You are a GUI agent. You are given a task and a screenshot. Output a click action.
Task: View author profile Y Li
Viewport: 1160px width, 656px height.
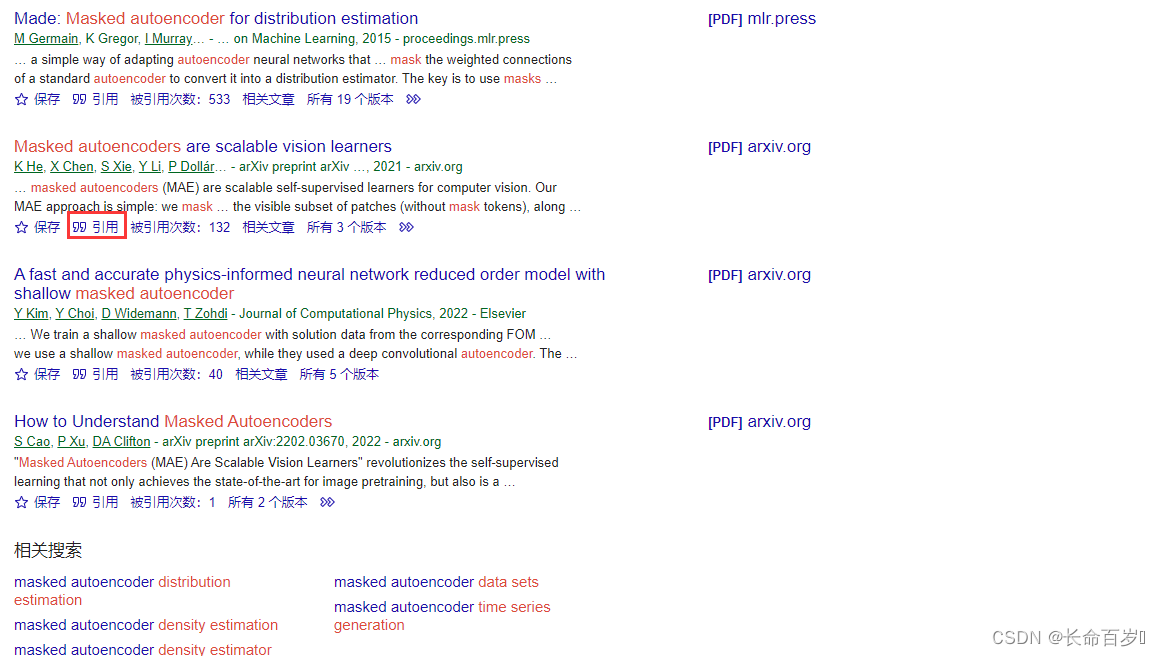(149, 166)
